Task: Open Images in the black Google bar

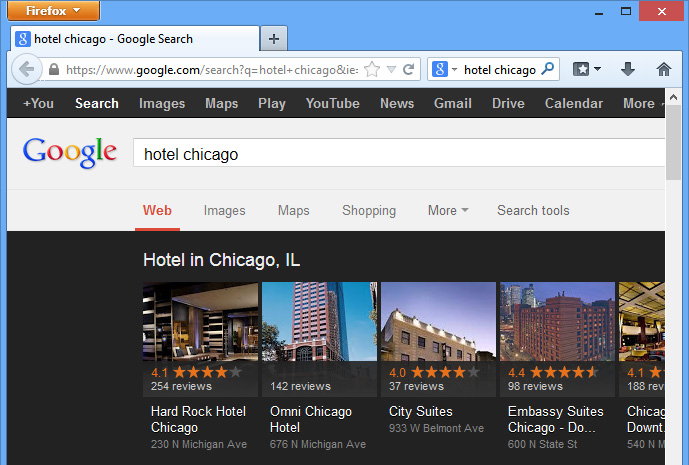Action: point(162,103)
